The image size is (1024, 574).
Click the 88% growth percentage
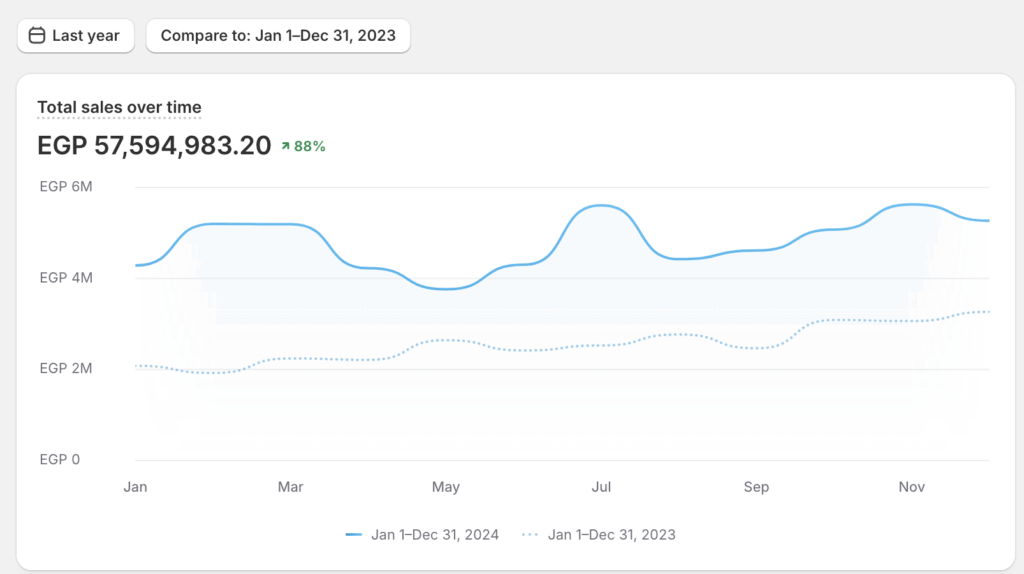pyautogui.click(x=309, y=146)
